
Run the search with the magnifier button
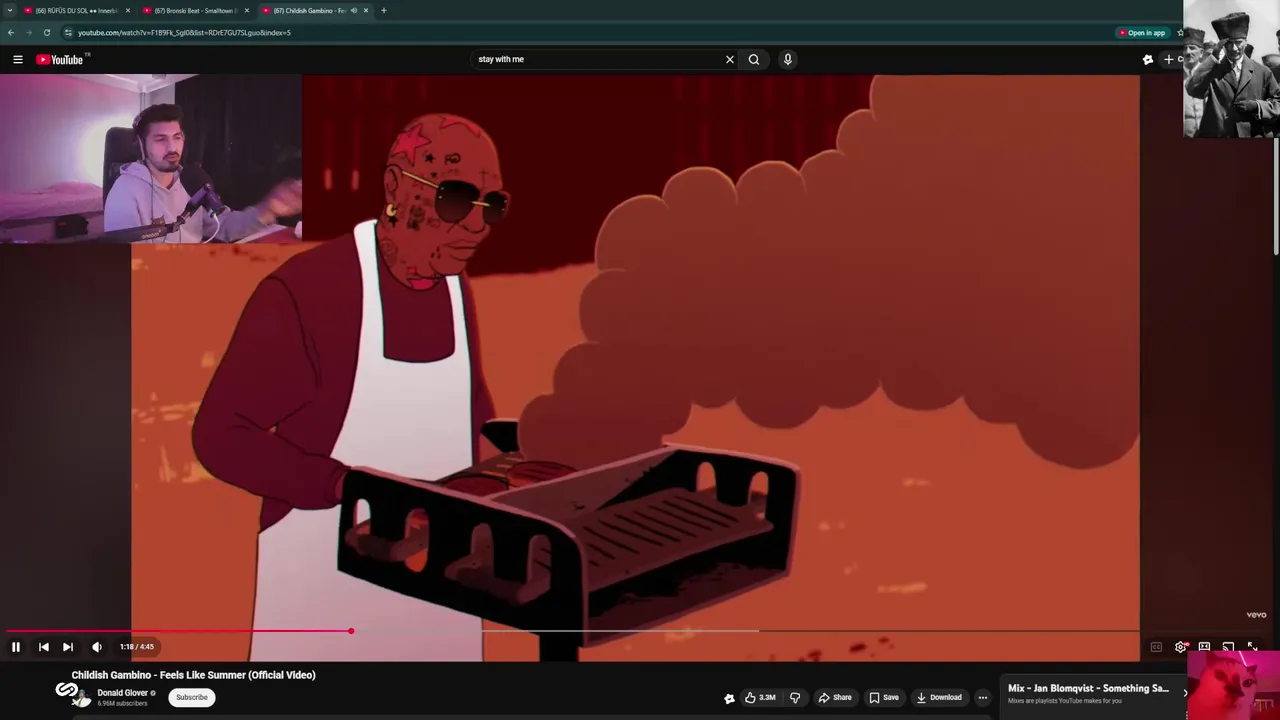point(754,59)
